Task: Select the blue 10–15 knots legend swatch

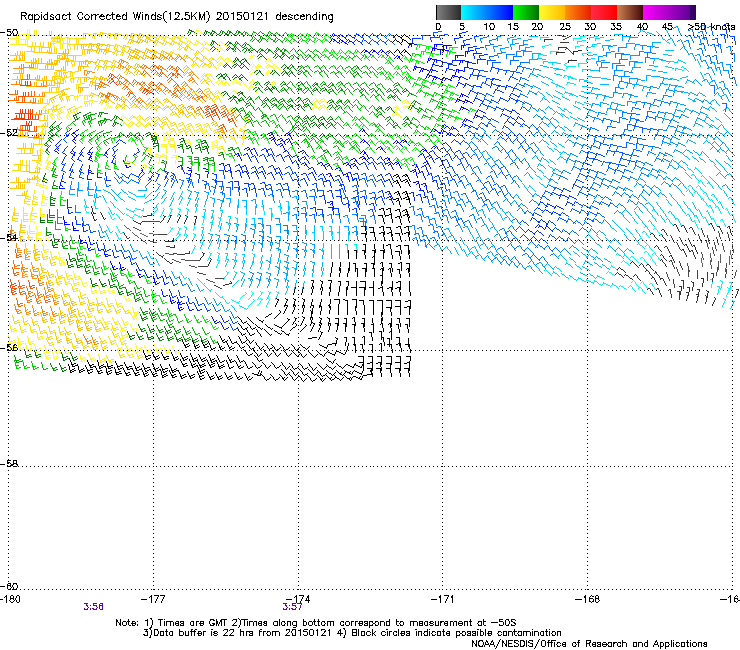Action: pyautogui.click(x=500, y=12)
